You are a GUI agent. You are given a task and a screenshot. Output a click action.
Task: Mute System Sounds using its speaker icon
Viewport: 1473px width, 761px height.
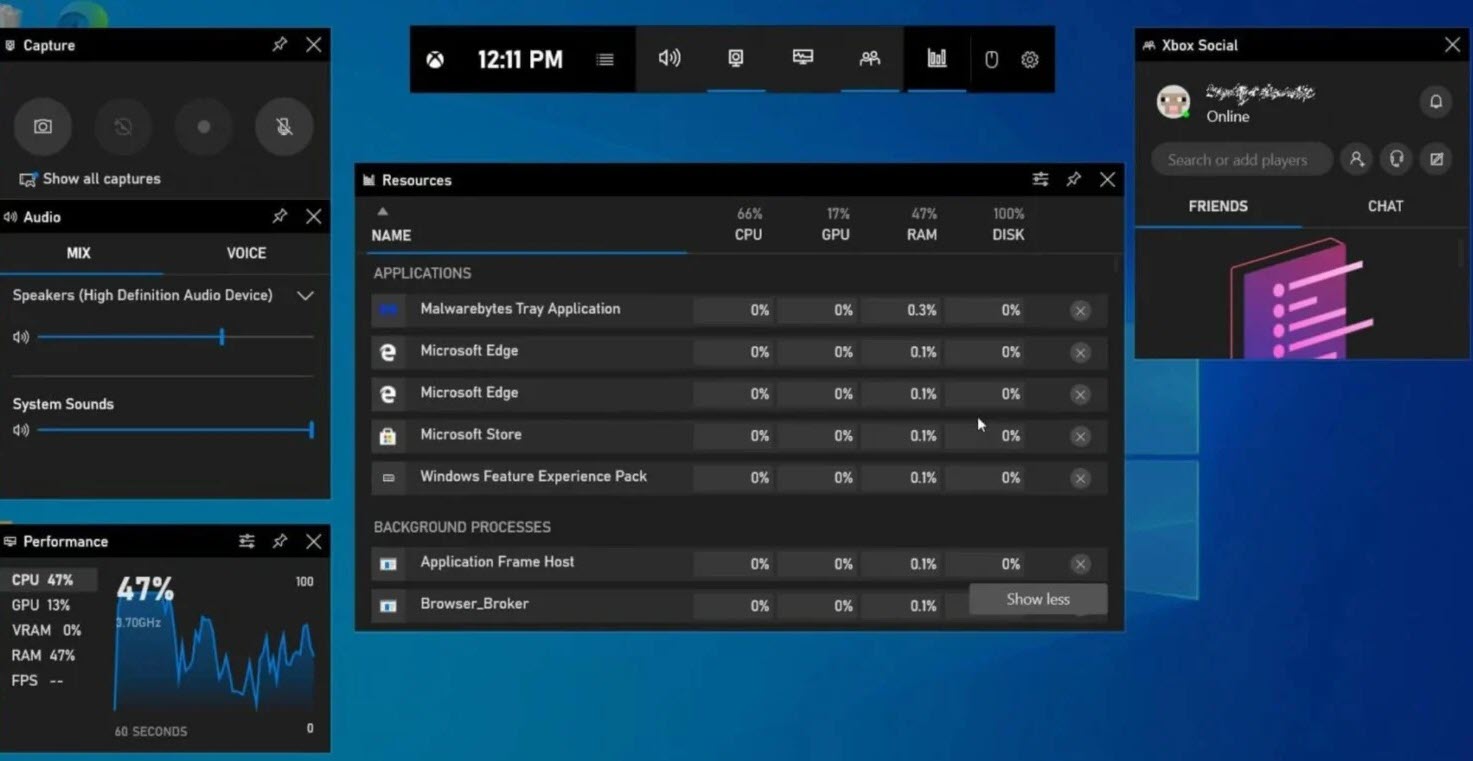pos(21,430)
